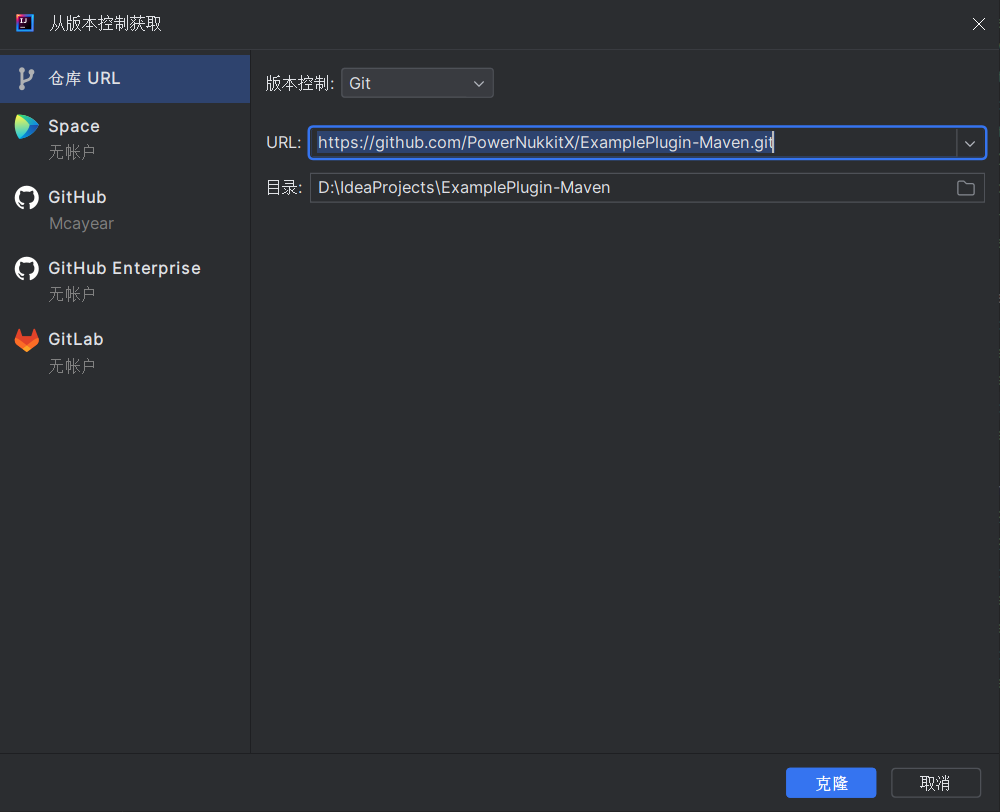This screenshot has width=1000, height=812.
Task: Click the GitHub Enterprise octocat icon
Action: [x=26, y=269]
